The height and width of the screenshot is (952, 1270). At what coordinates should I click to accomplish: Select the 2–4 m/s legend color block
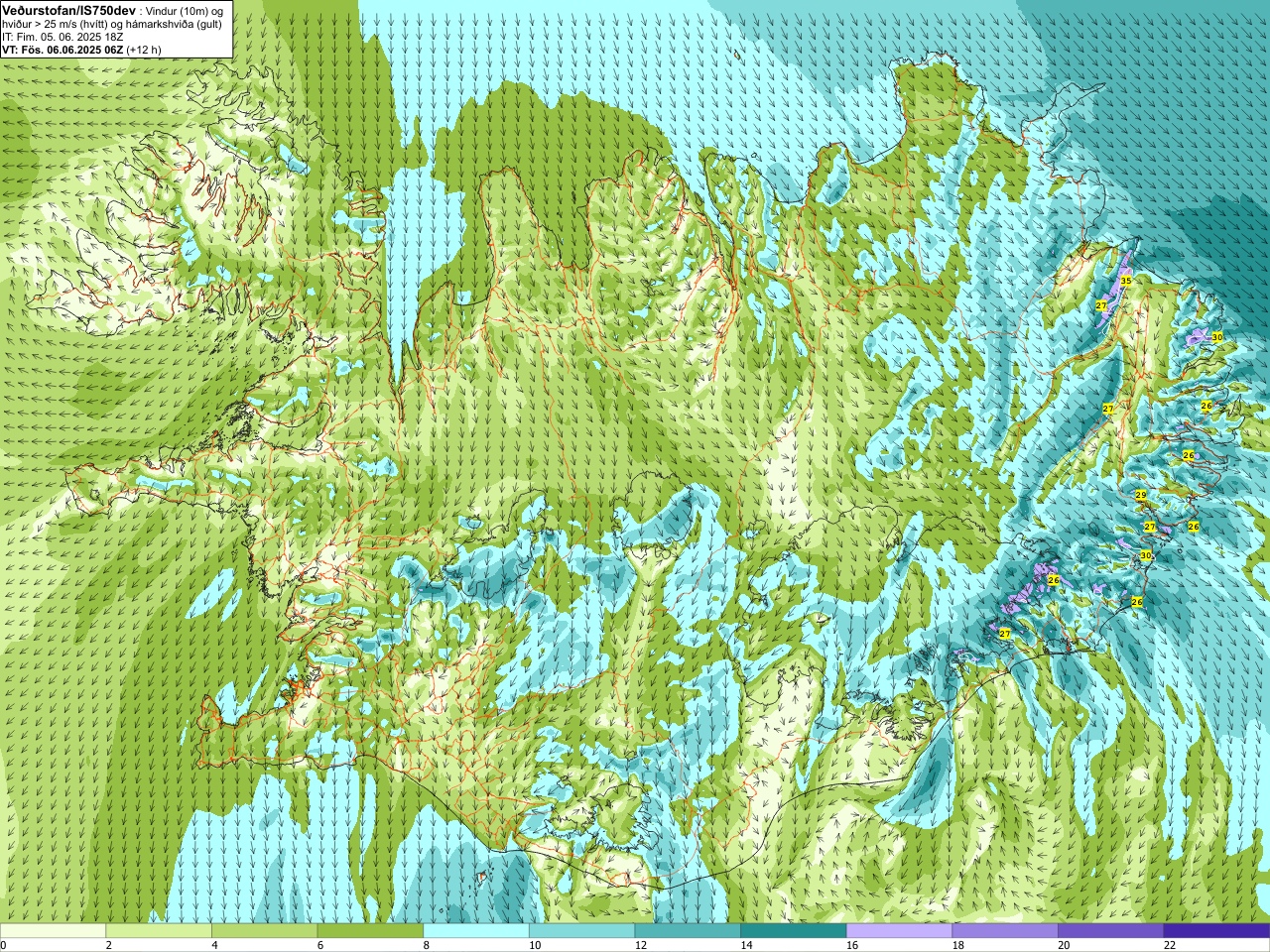[x=159, y=931]
